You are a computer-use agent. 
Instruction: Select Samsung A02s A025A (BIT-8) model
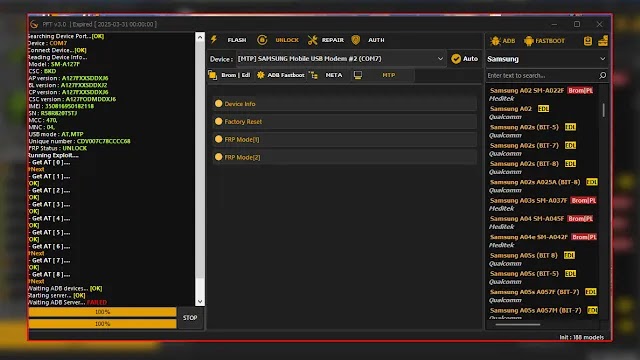click(x=542, y=186)
